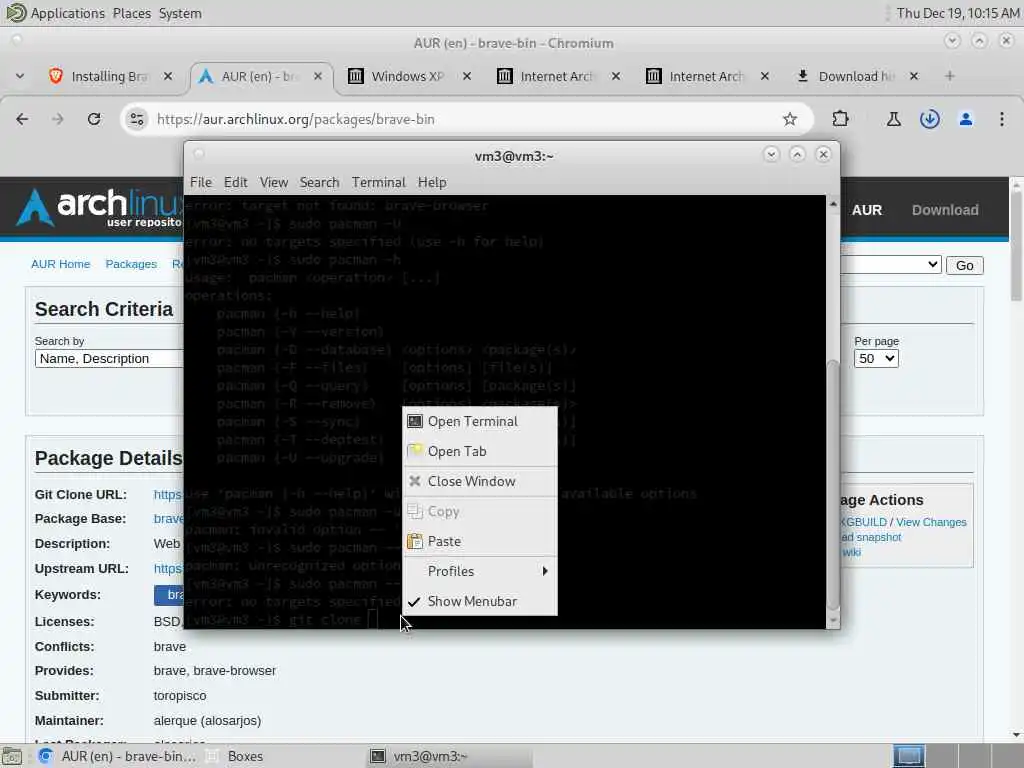Click the Open Tab icon in context menu
Image resolution: width=1024 pixels, height=768 pixels.
415,451
